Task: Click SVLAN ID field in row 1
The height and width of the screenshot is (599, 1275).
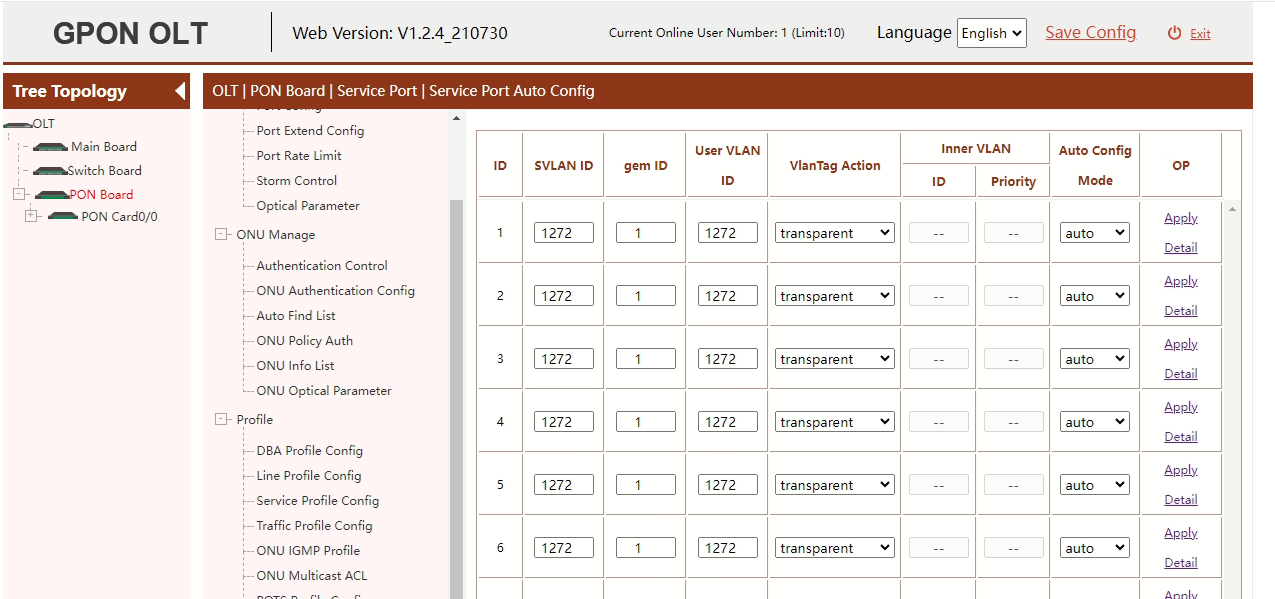Action: tap(564, 233)
